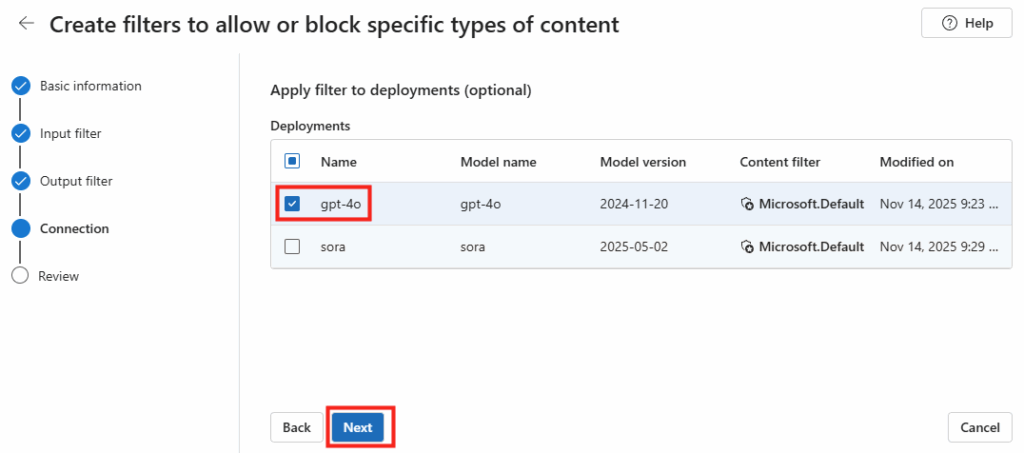Click the Review step empty circle
The width and height of the screenshot is (1024, 453).
[x=20, y=276]
